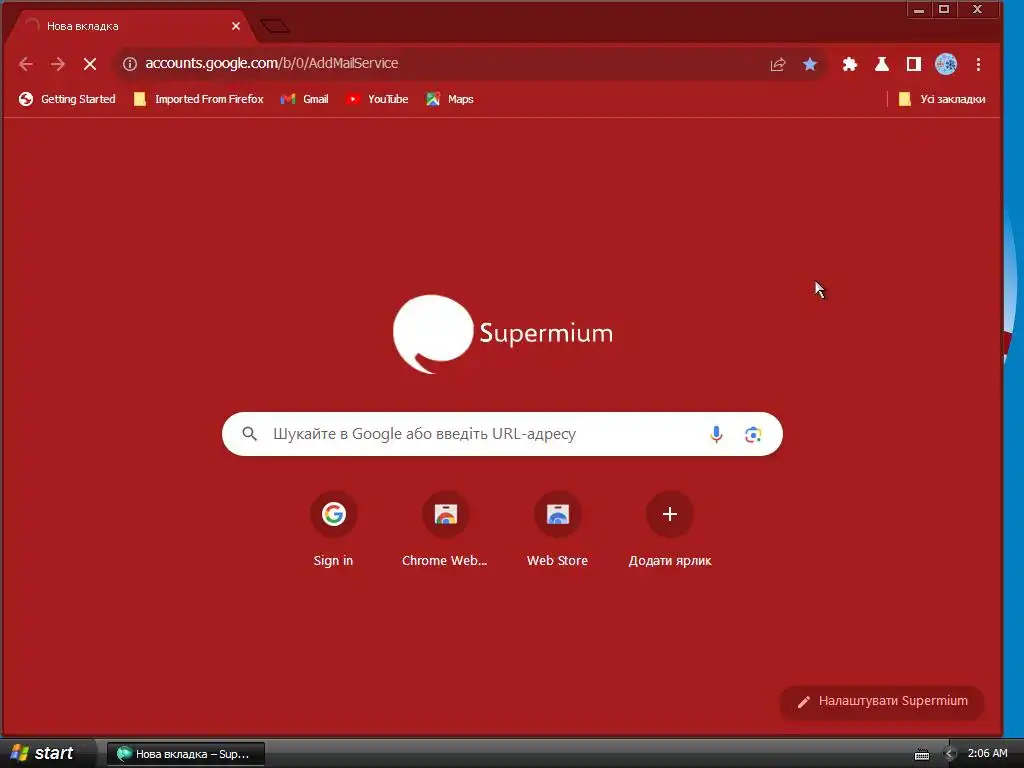Search by image with Lens icon
Image resolution: width=1024 pixels, height=768 pixels.
coord(753,434)
